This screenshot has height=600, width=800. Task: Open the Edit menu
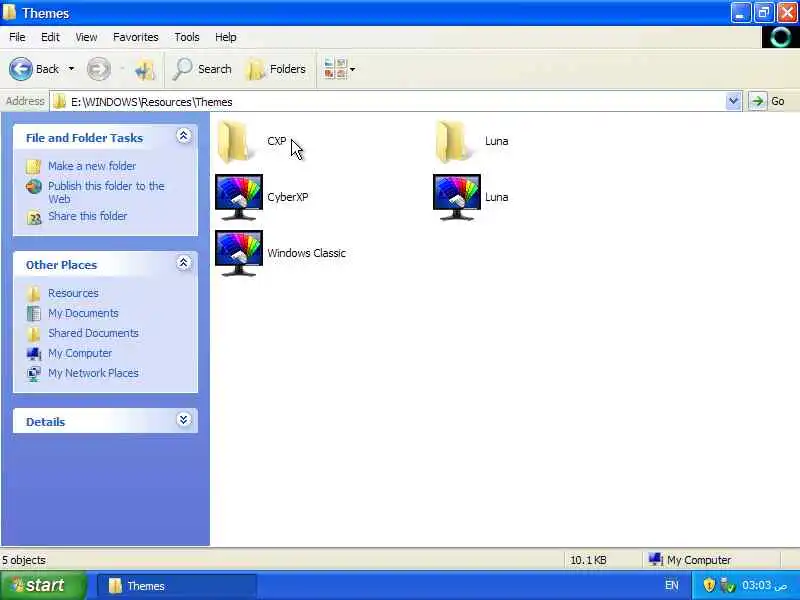pyautogui.click(x=50, y=37)
